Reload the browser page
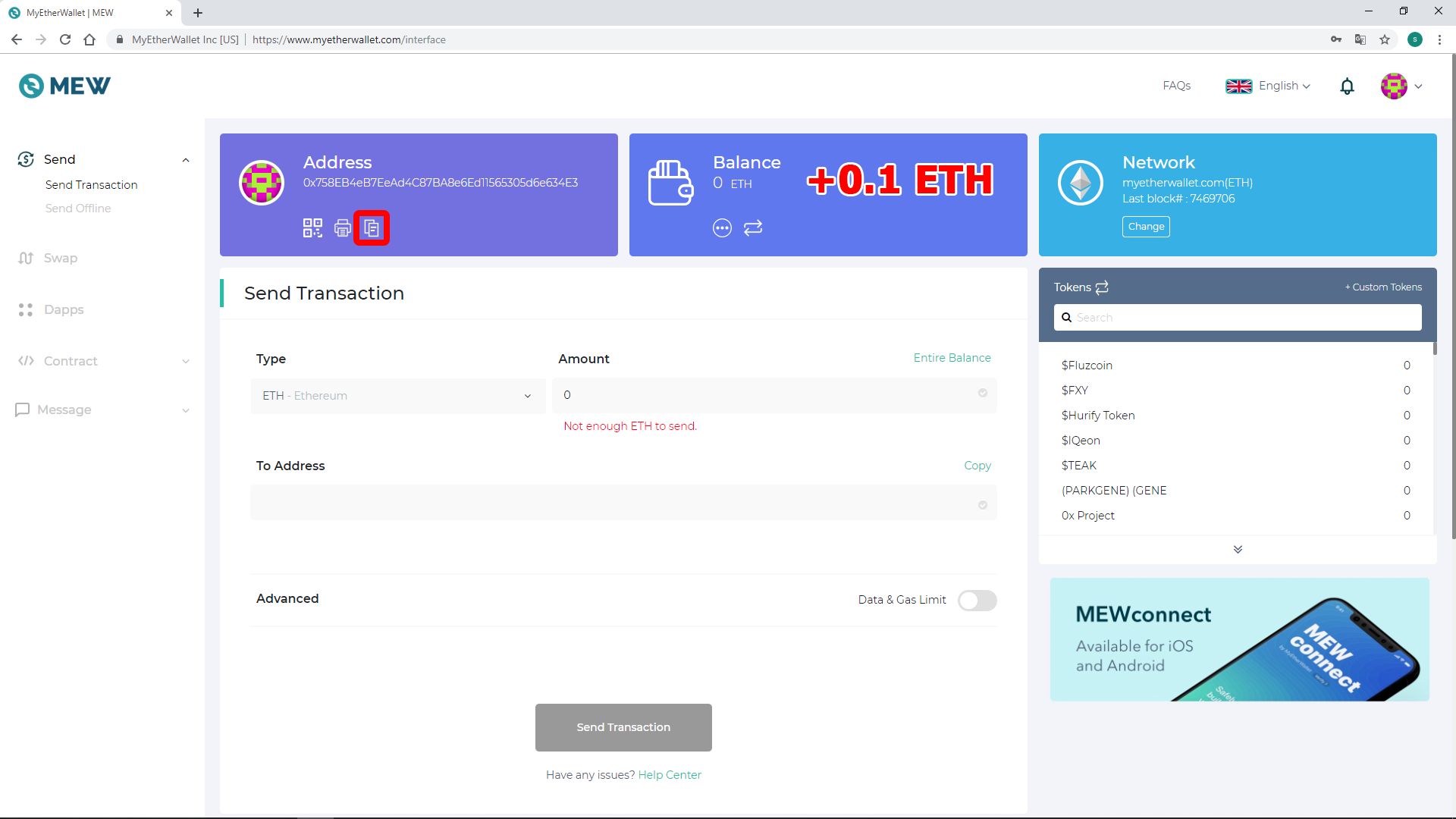This screenshot has height=819, width=1456. click(x=65, y=39)
